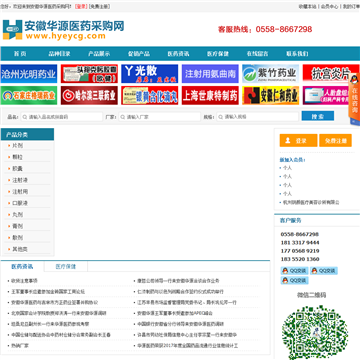This screenshot has width=360, height=360.
Task: Click the 沧州光明药业 banner ad
Action: pos(29,74)
